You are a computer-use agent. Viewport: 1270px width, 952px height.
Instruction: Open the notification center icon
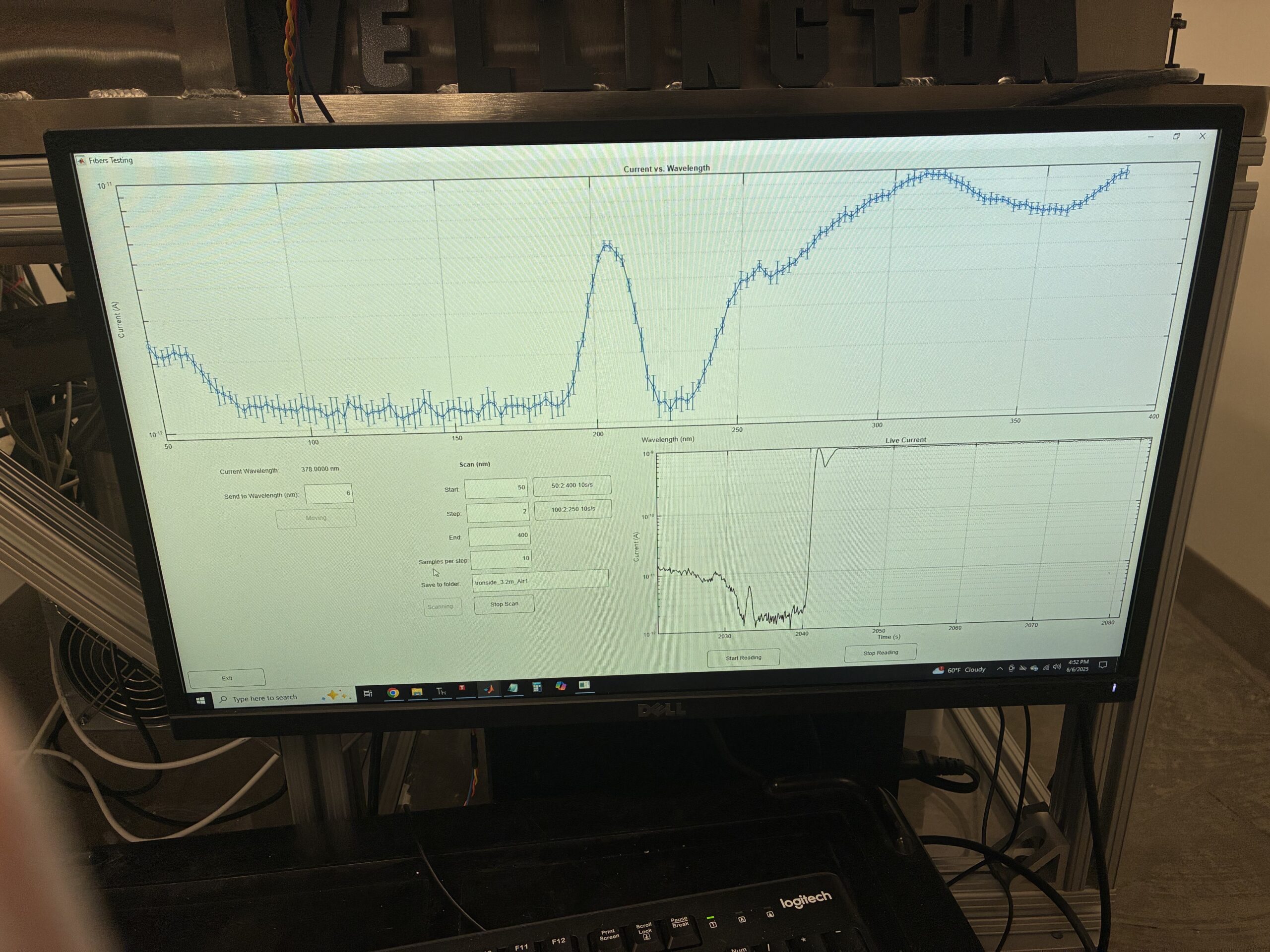pos(1103,665)
